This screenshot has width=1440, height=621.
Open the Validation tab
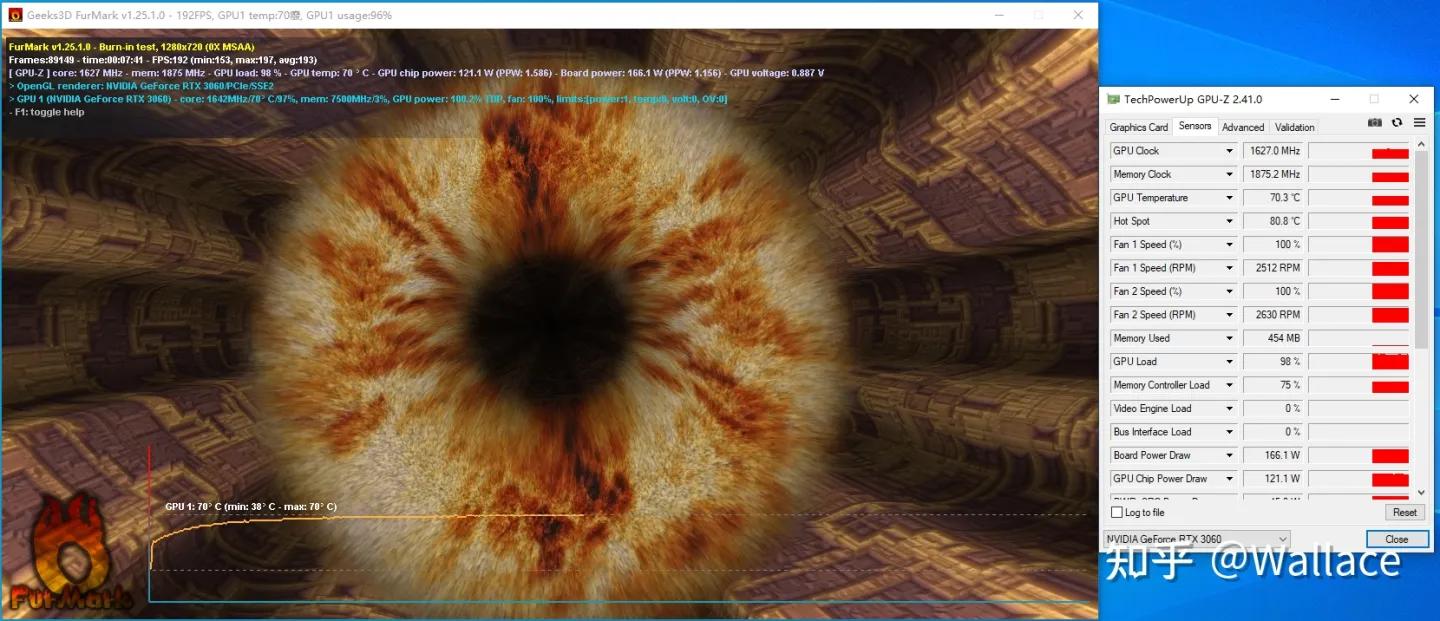pyautogui.click(x=1294, y=127)
